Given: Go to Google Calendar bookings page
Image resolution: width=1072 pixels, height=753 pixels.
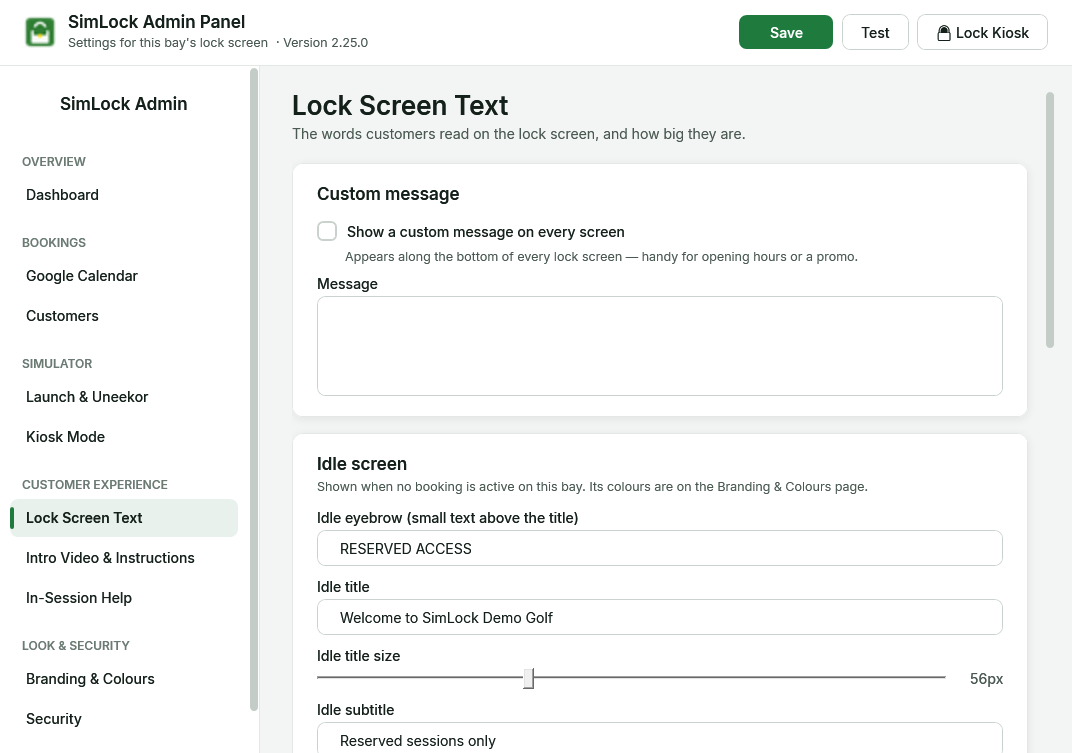Looking at the screenshot, I should 124,276.
